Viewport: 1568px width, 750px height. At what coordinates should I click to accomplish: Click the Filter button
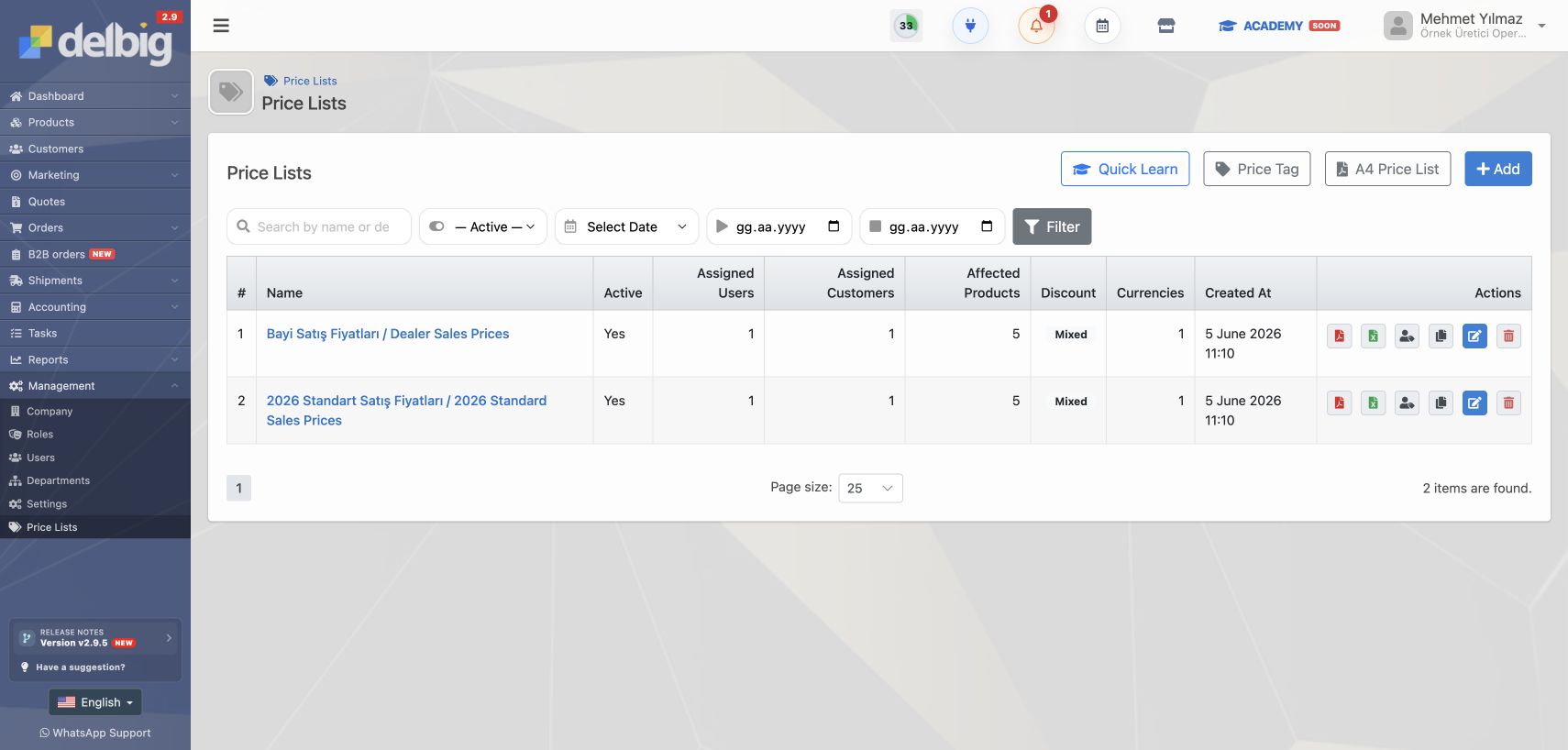(1052, 226)
